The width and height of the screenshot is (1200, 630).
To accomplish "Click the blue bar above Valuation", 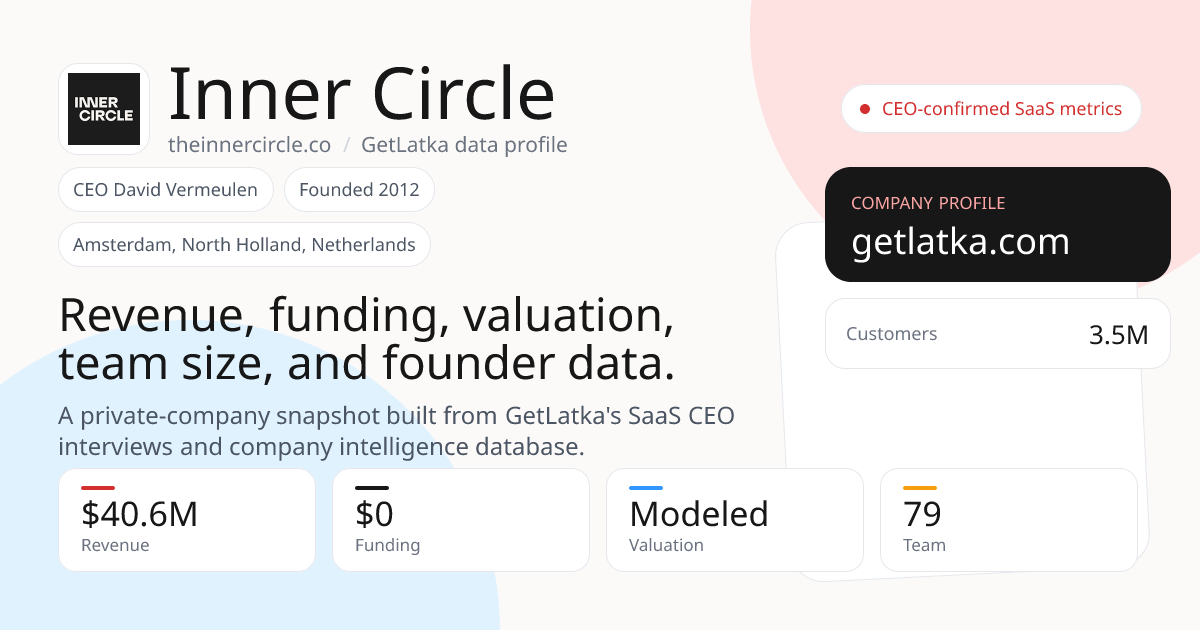I will [x=646, y=488].
